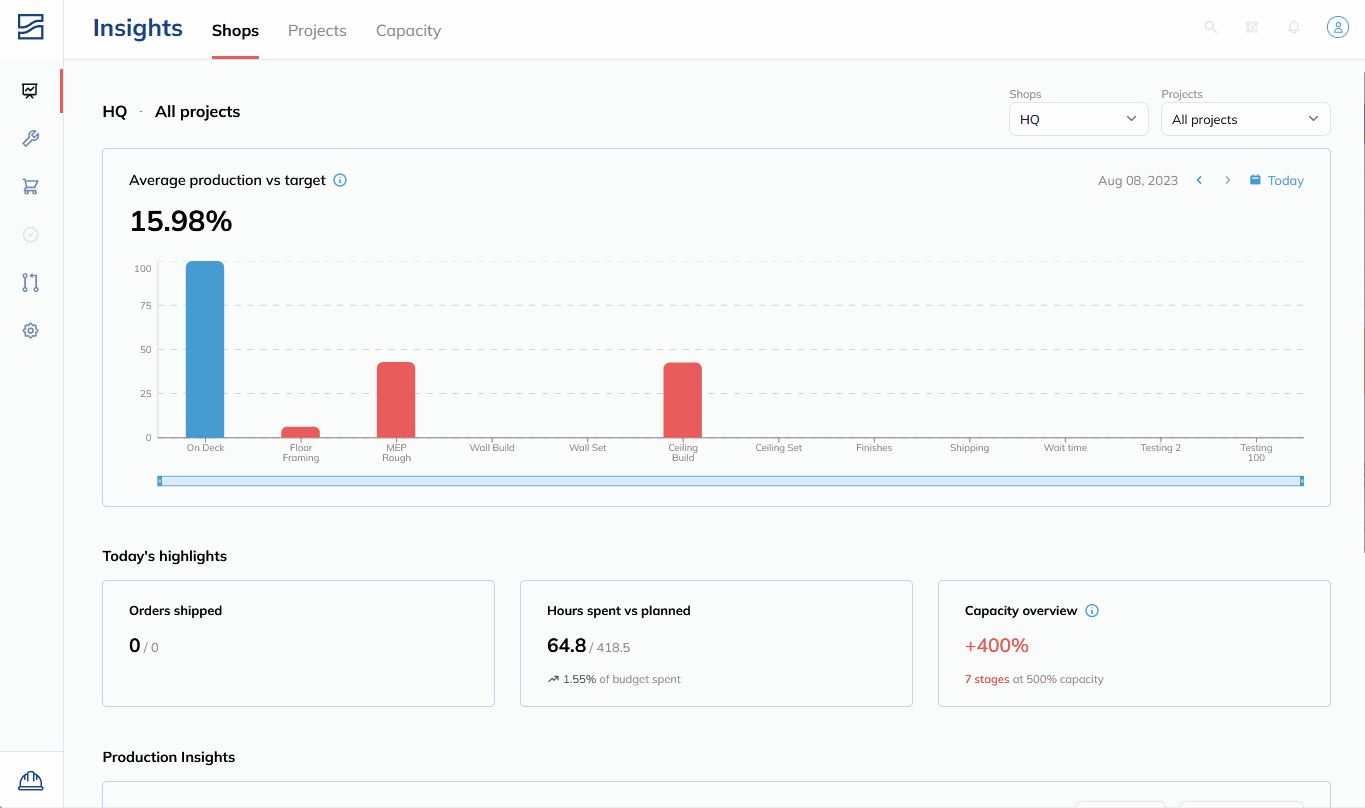Viewport: 1365px width, 808px height.
Task: Expand the All projects dropdown
Action: (x=1245, y=119)
